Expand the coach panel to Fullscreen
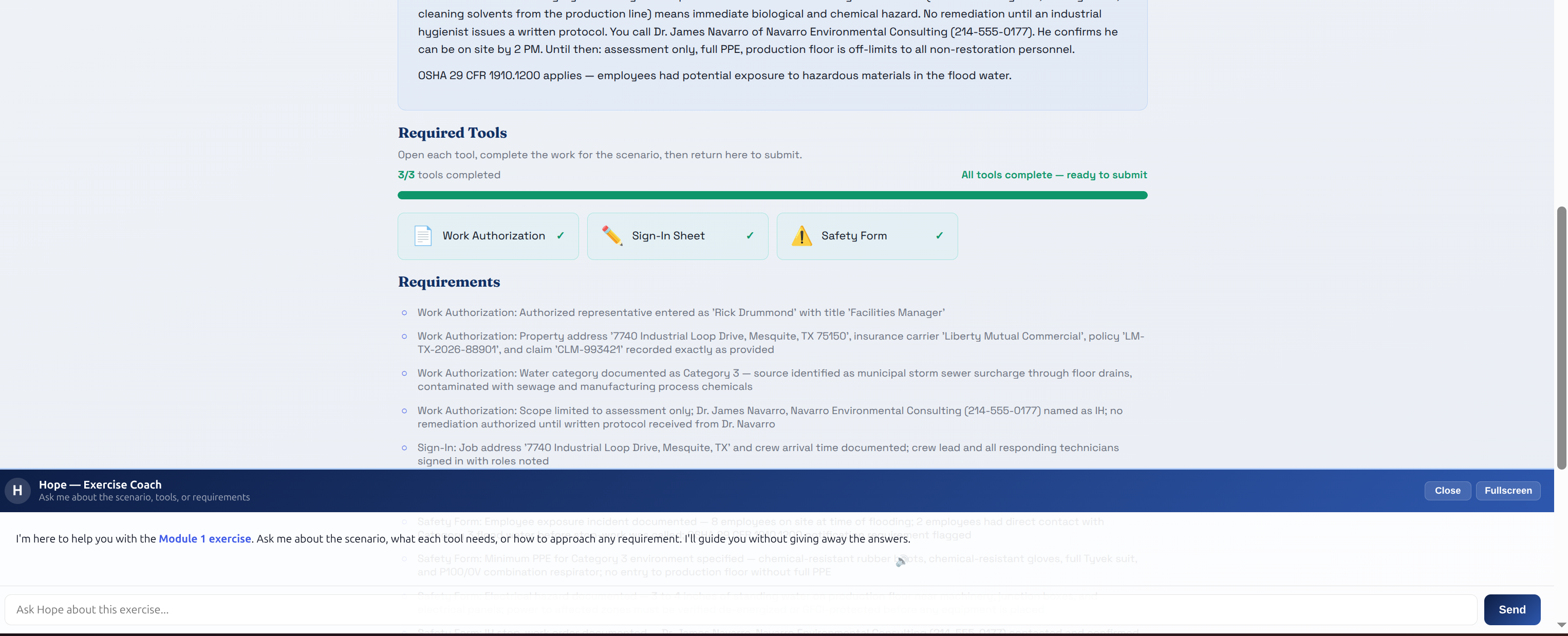The image size is (1568, 636). tap(1508, 491)
